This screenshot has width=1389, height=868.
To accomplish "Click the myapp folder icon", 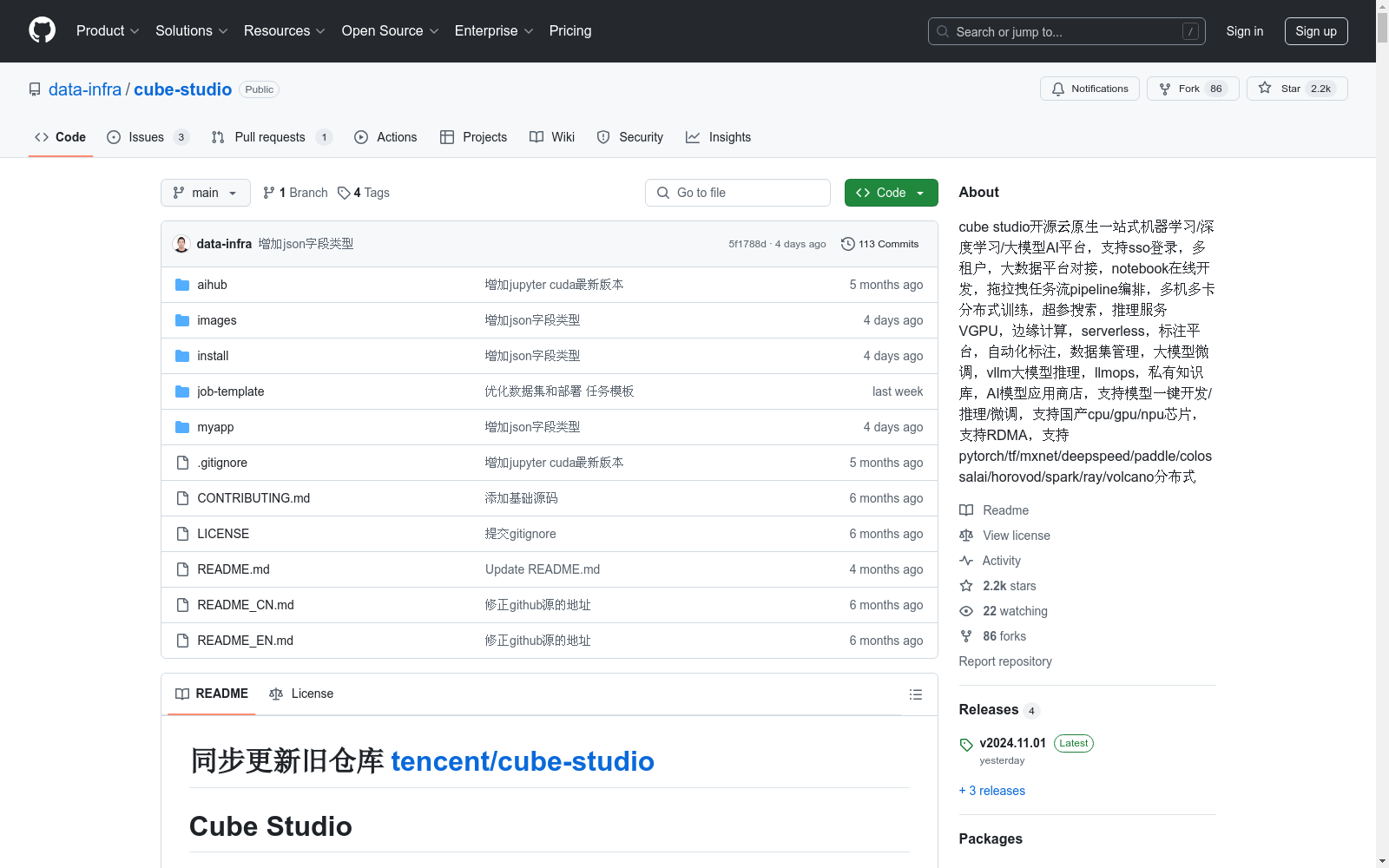I will [x=182, y=427].
